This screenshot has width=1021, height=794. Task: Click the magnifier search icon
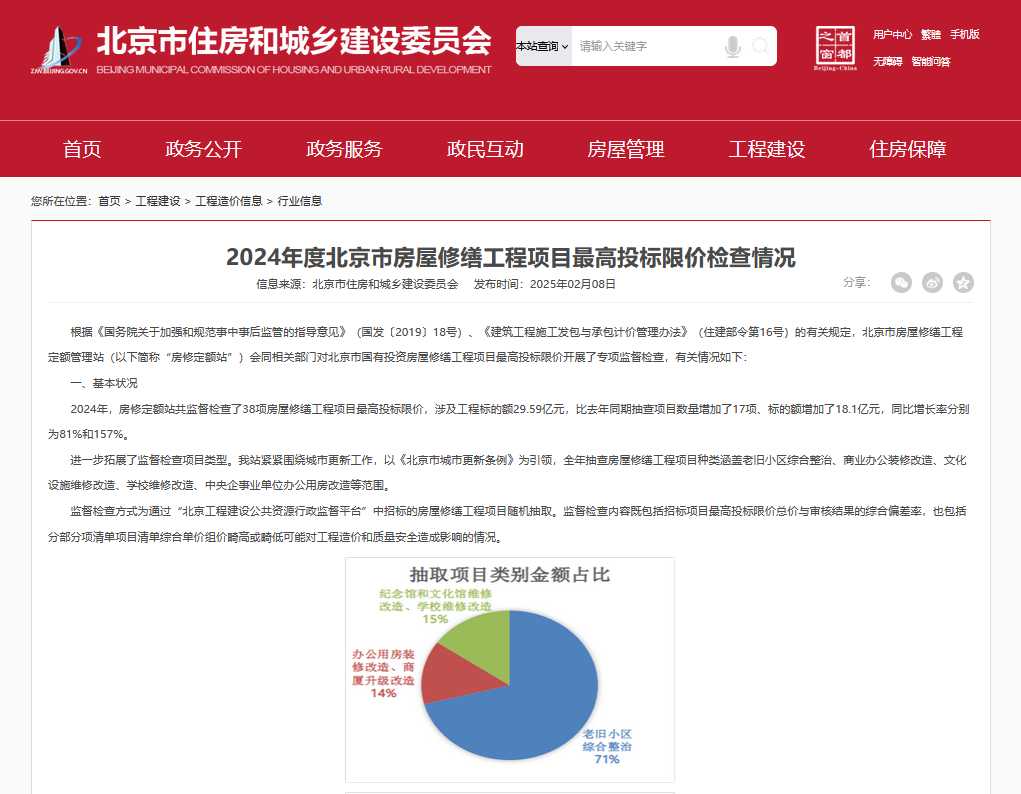click(761, 46)
